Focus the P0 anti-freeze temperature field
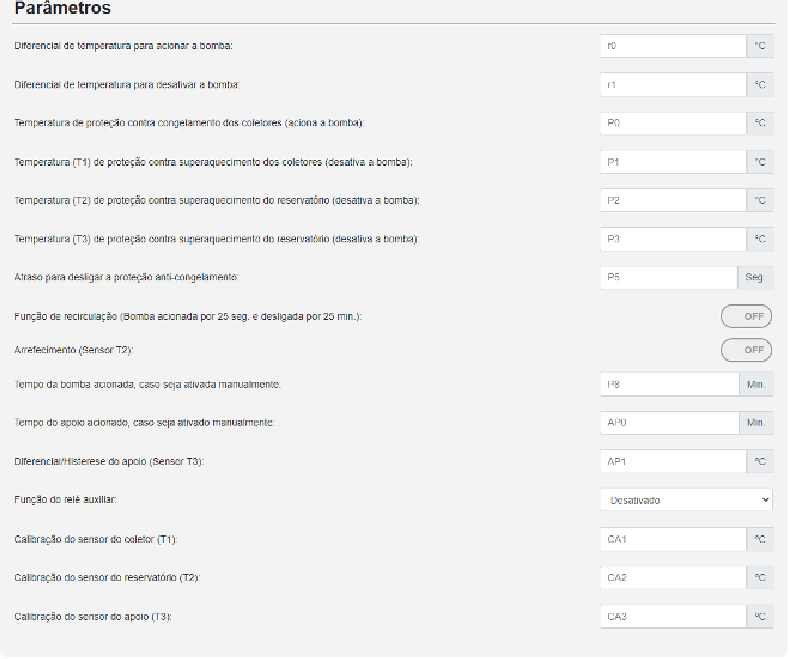The image size is (790, 659). tap(673, 123)
